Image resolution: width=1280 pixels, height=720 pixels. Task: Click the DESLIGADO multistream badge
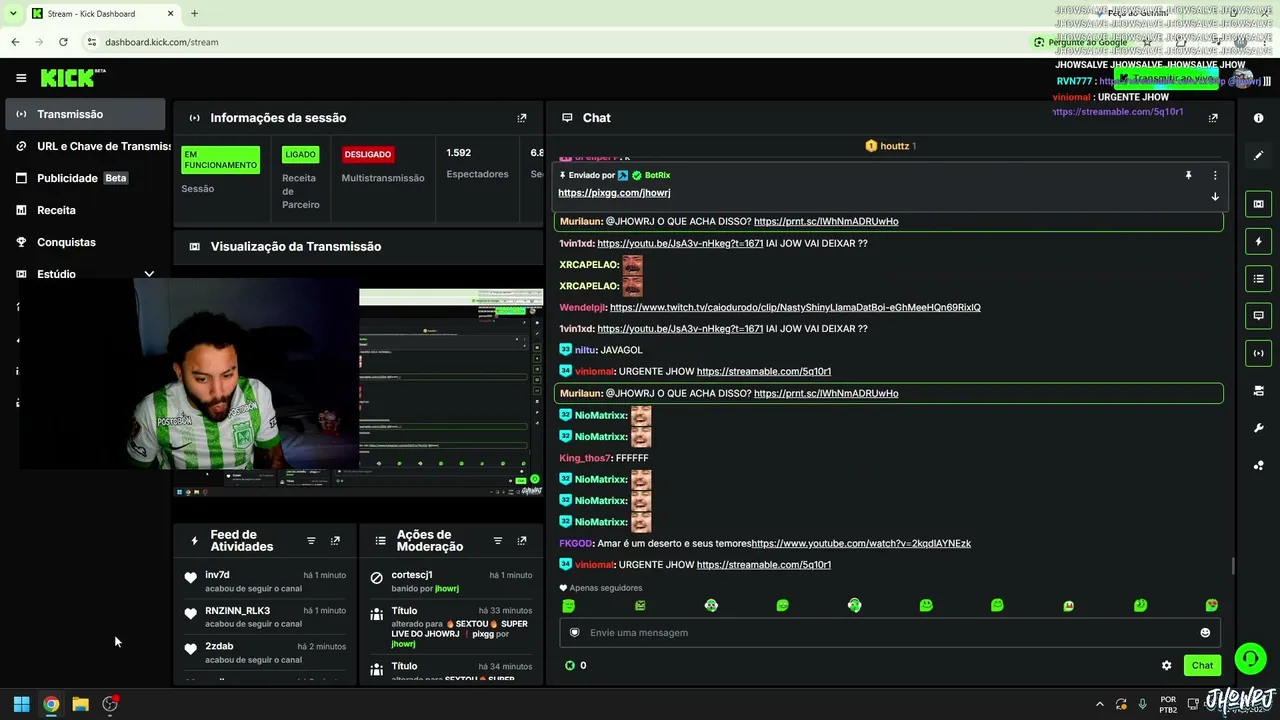pyautogui.click(x=367, y=155)
